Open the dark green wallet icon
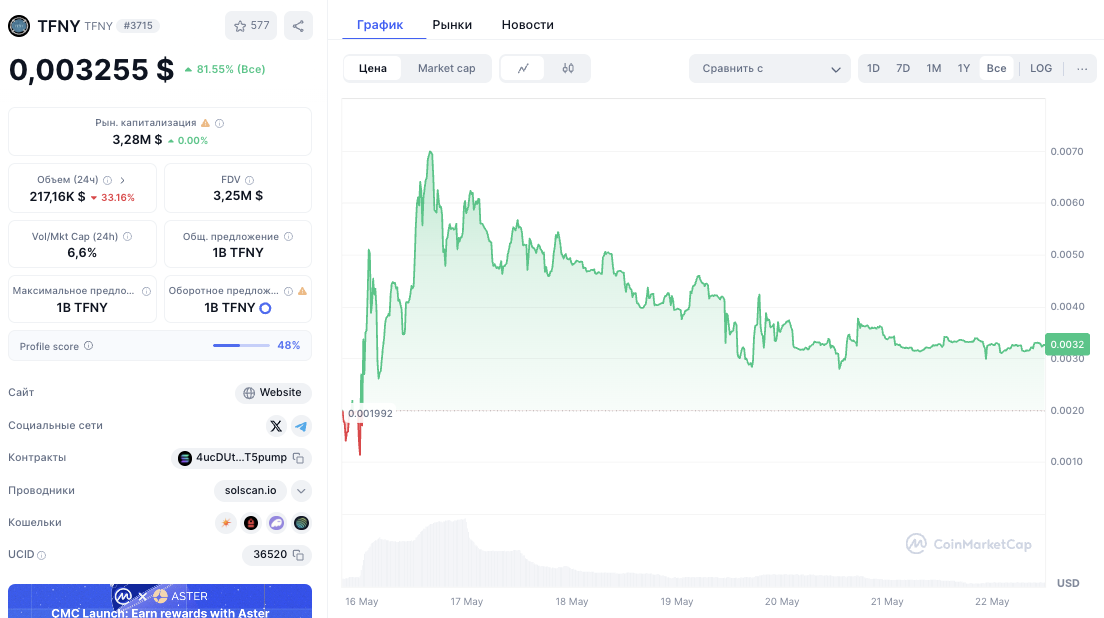 (301, 523)
